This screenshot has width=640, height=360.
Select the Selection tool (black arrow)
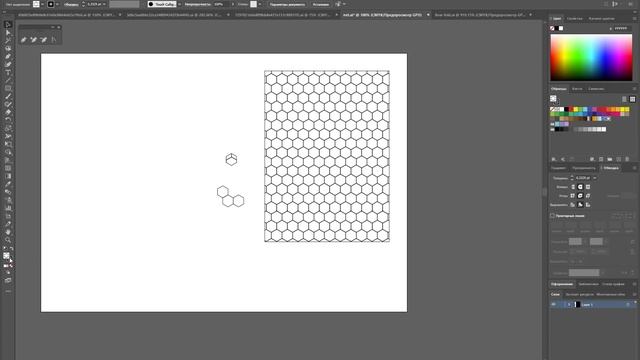pos(8,25)
